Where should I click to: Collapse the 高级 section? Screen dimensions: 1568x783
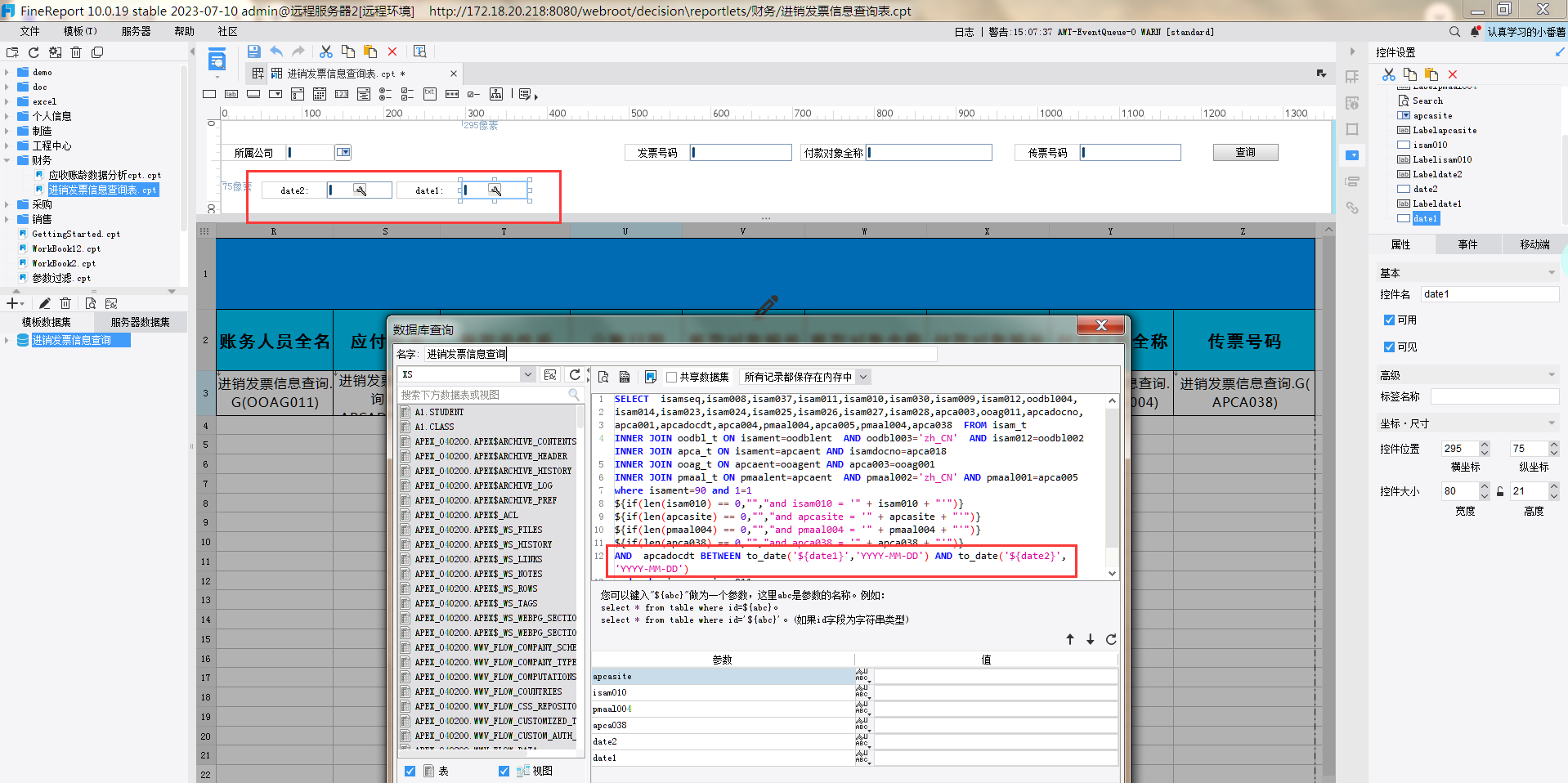click(x=1551, y=375)
